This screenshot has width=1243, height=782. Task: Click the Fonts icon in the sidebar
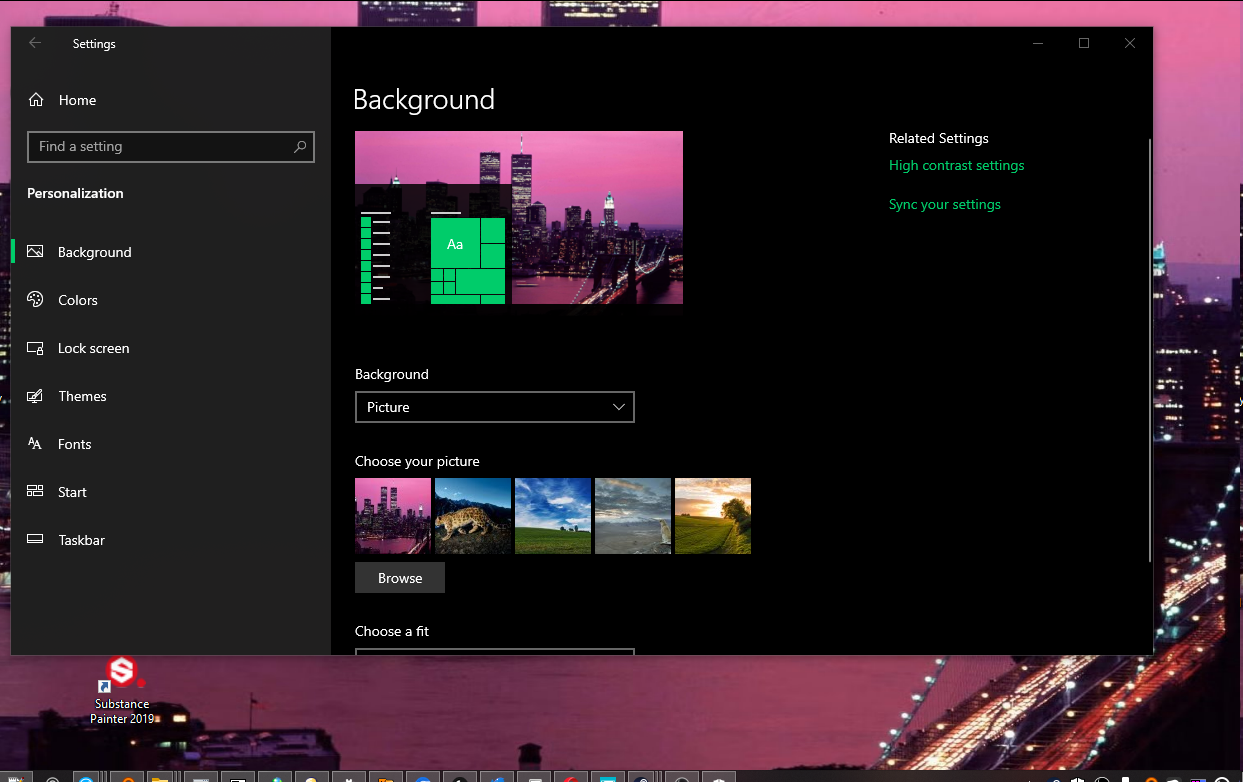pyautogui.click(x=35, y=444)
